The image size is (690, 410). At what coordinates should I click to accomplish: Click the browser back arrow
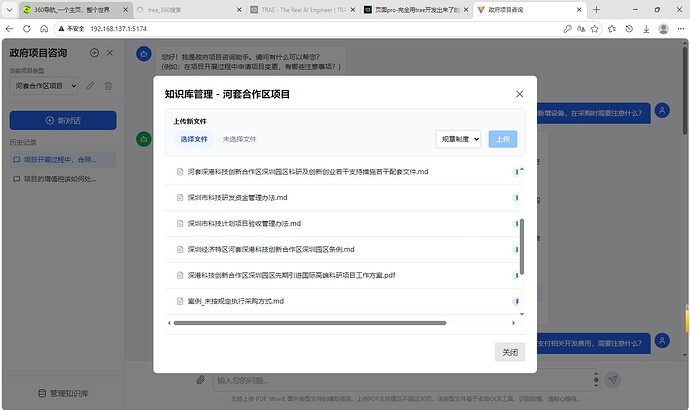(10, 29)
